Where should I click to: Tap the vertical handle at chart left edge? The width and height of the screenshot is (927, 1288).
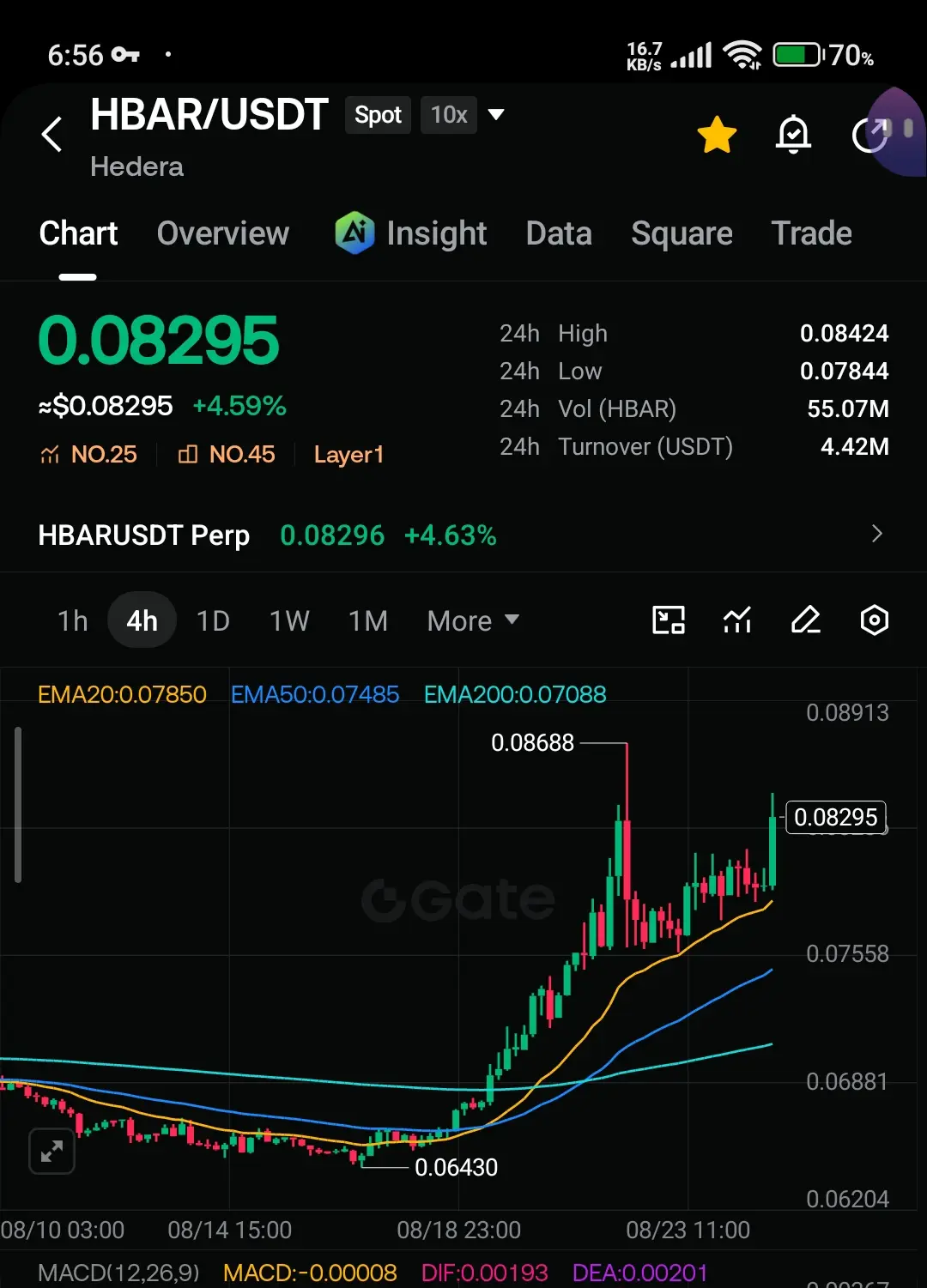[x=18, y=805]
